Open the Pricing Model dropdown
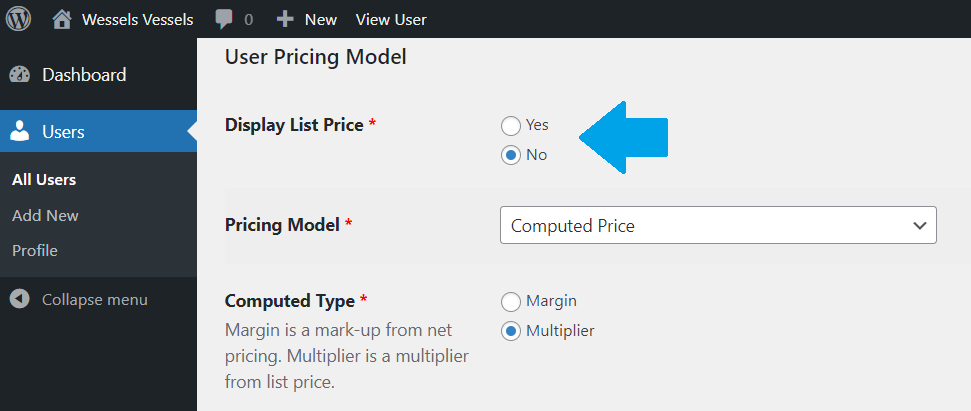The width and height of the screenshot is (971, 411). tap(718, 225)
